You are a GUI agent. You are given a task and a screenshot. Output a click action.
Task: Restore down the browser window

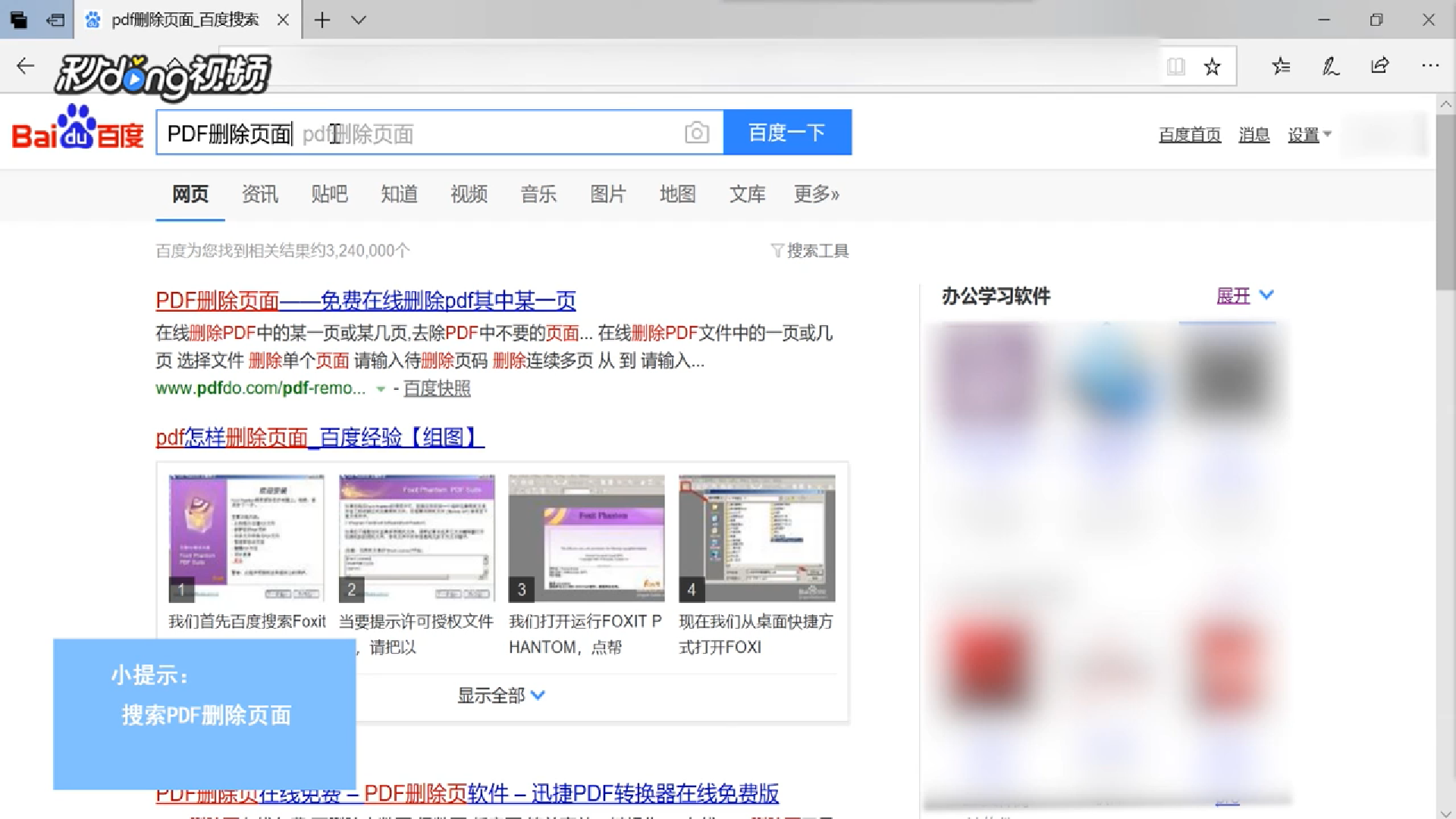(1376, 20)
